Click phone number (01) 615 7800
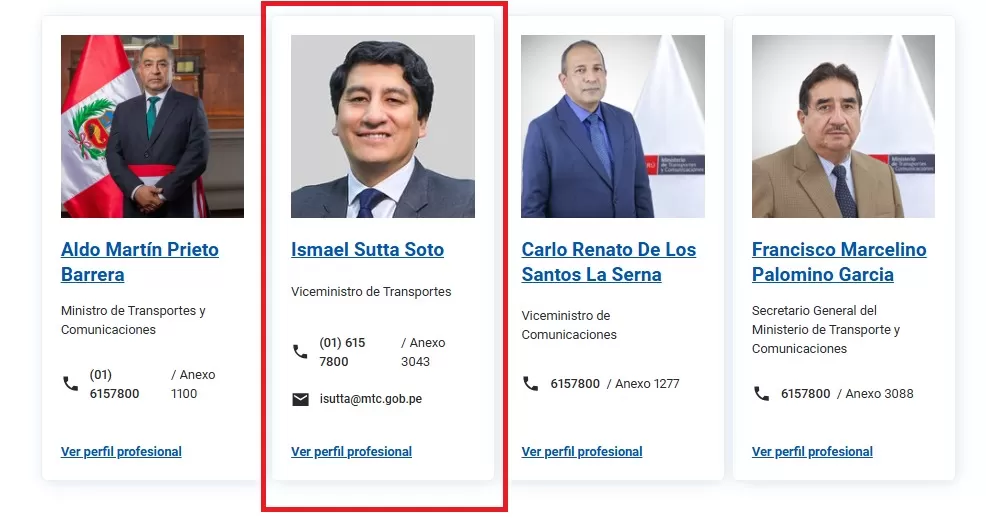Viewport: 986px width, 526px height. tap(342, 352)
